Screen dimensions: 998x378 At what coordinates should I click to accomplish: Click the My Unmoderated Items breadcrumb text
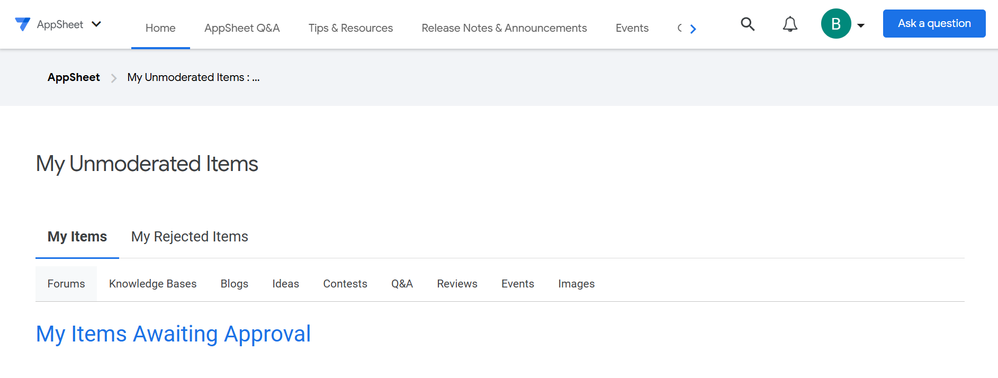(193, 78)
